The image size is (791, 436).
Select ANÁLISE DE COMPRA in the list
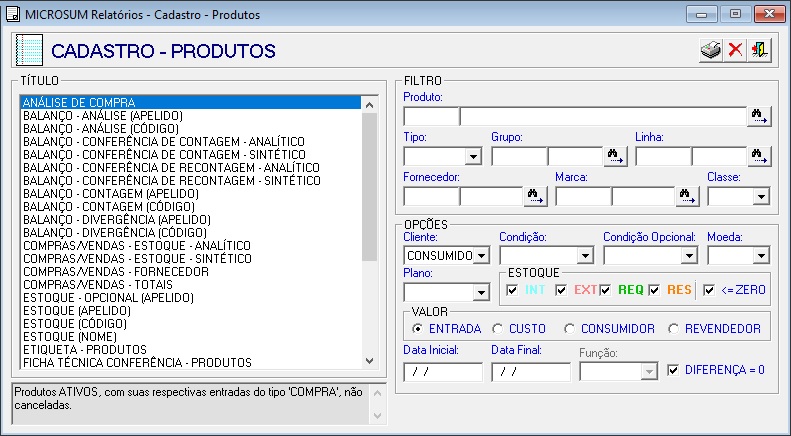tap(191, 102)
